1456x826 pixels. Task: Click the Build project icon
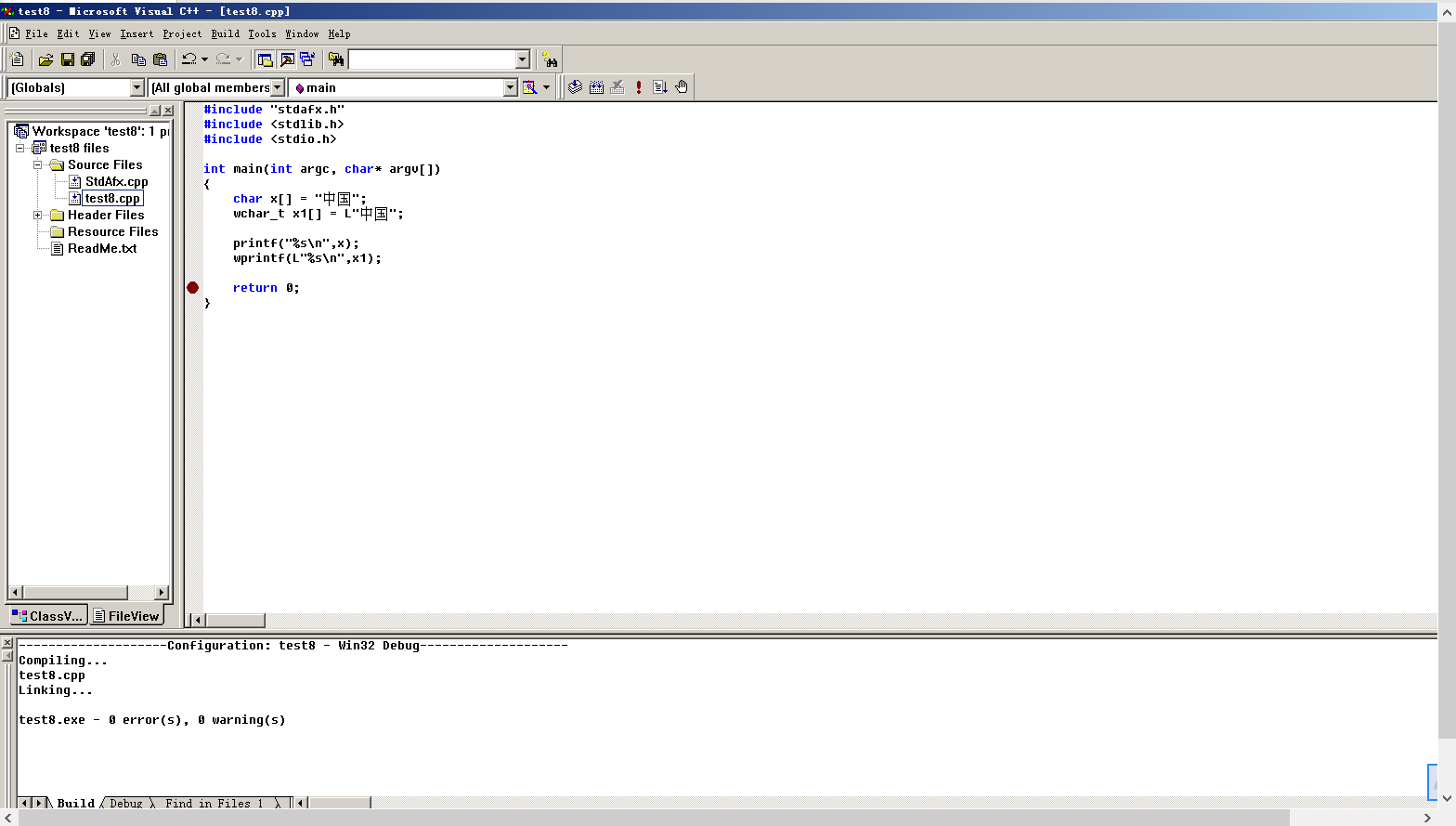(x=596, y=87)
